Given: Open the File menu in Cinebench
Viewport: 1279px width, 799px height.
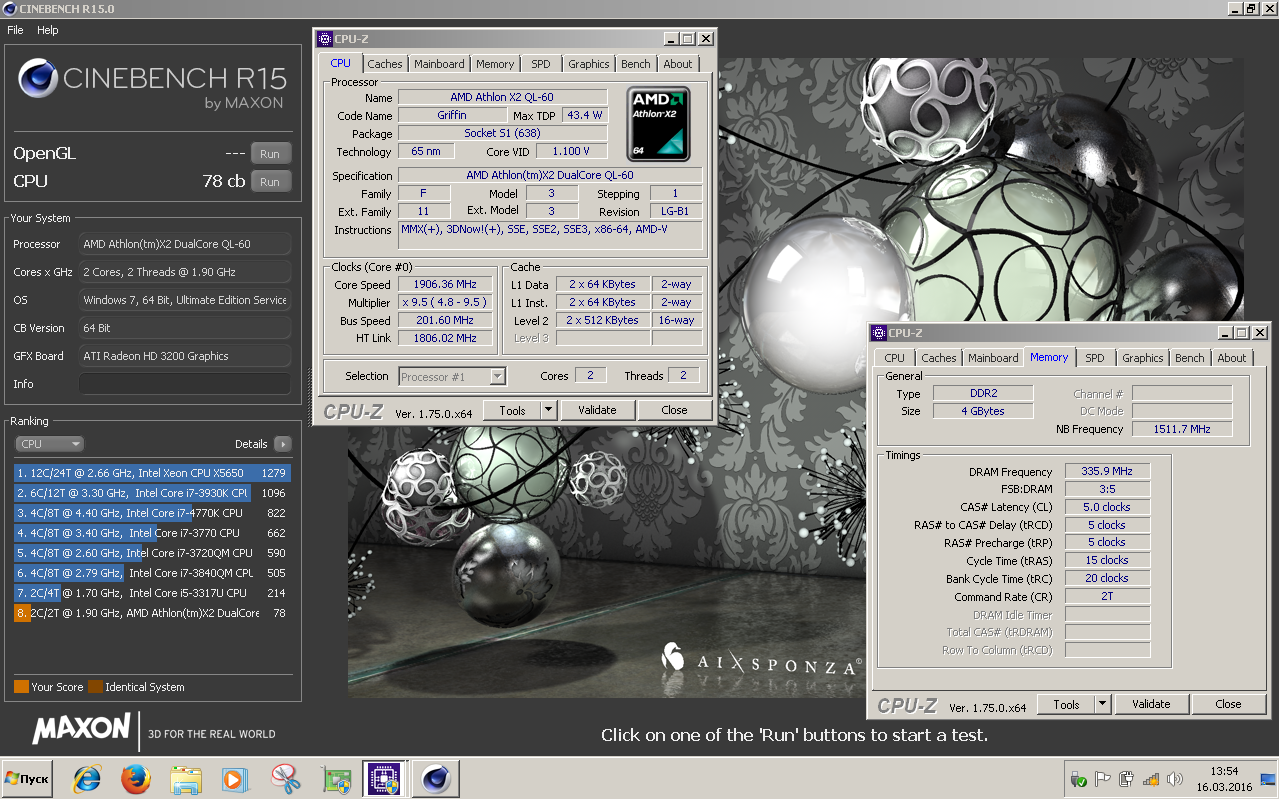Looking at the screenshot, I should click(15, 30).
